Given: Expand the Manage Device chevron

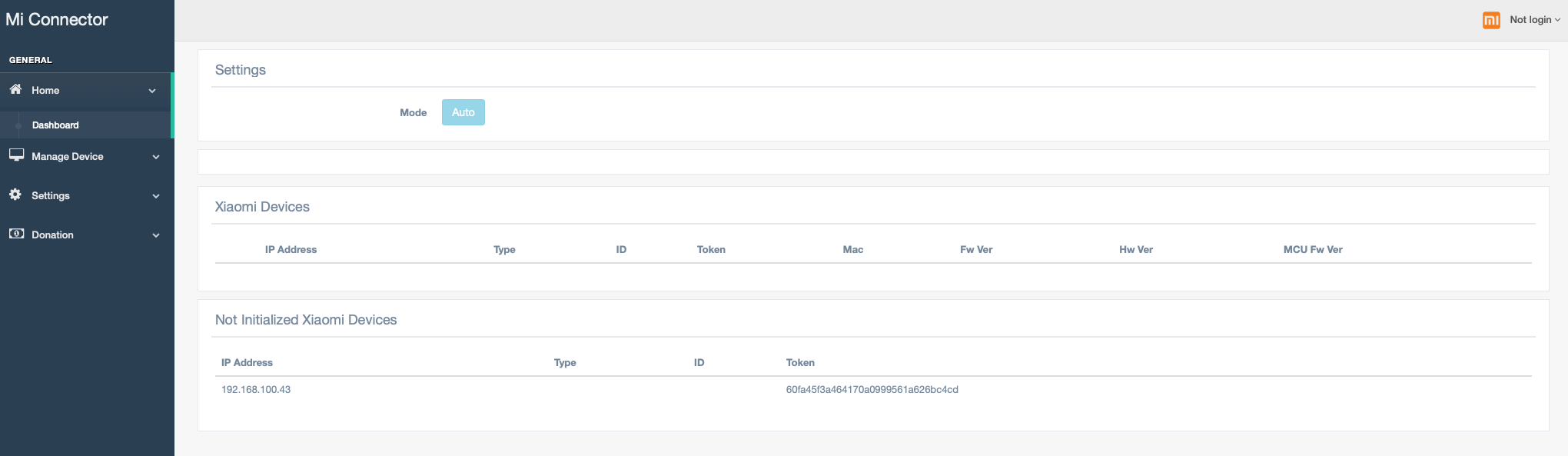Looking at the screenshot, I should click(156, 157).
